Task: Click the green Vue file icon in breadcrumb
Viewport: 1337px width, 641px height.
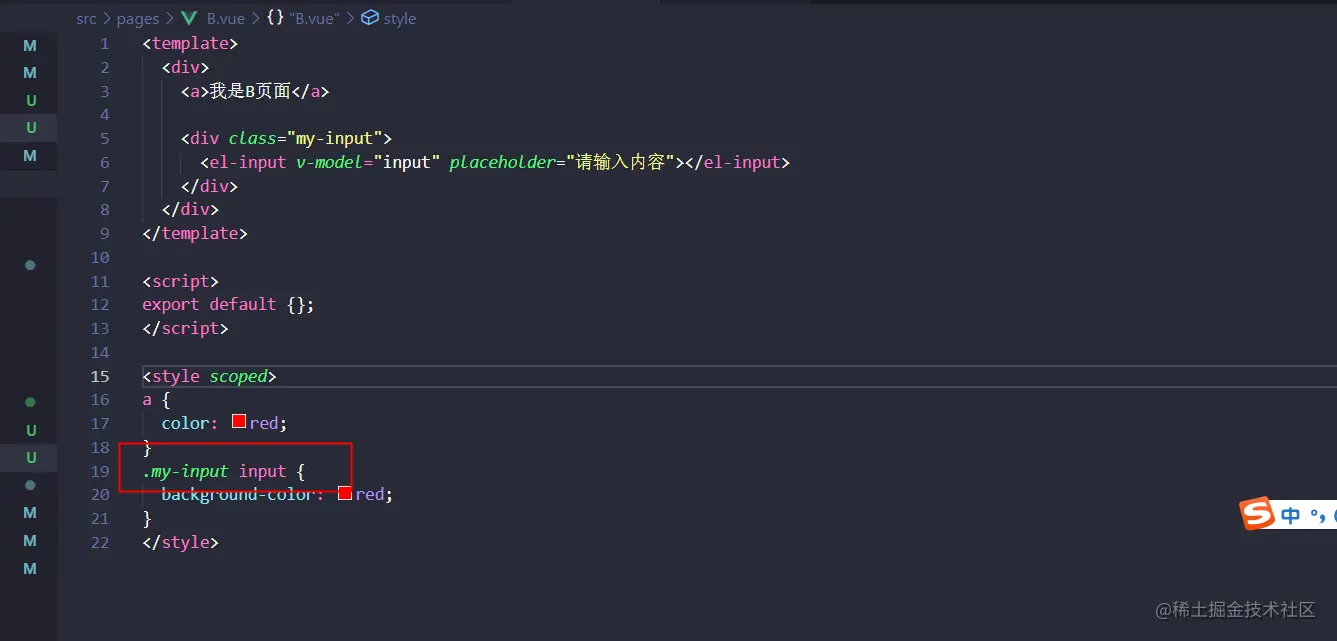Action: [189, 19]
